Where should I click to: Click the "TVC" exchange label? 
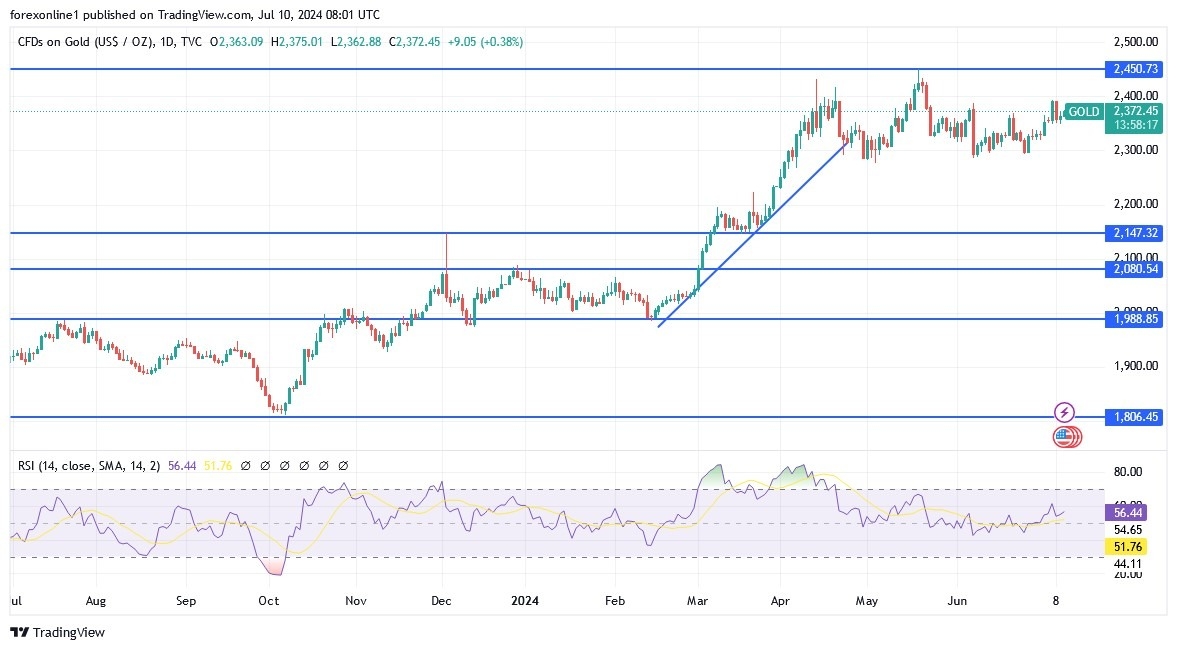pyautogui.click(x=191, y=42)
